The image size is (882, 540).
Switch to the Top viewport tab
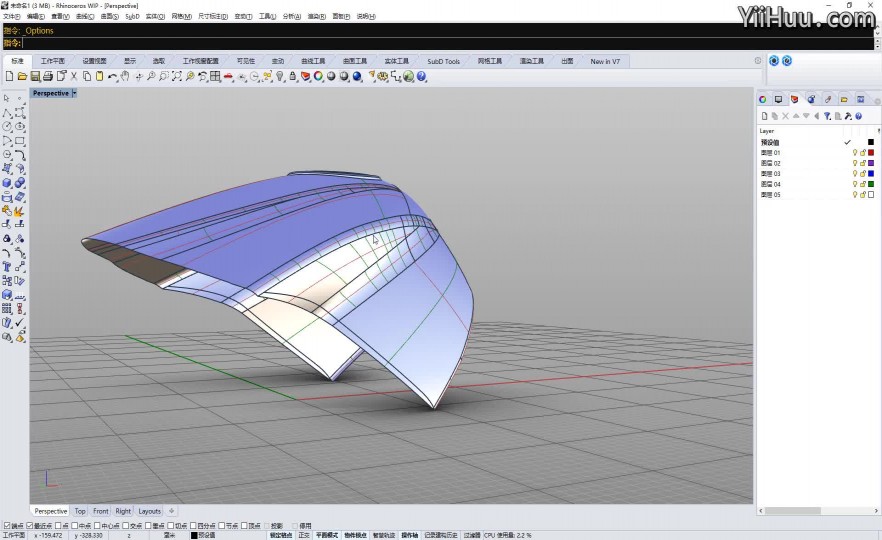click(x=80, y=511)
